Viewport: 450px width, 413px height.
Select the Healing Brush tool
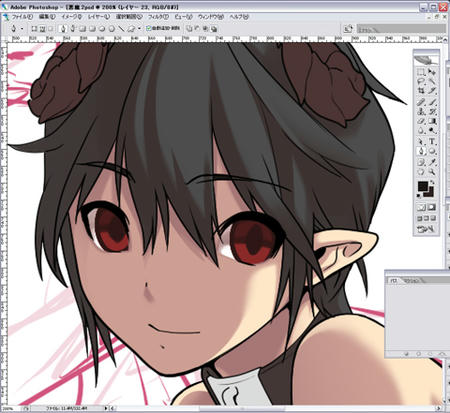point(421,102)
